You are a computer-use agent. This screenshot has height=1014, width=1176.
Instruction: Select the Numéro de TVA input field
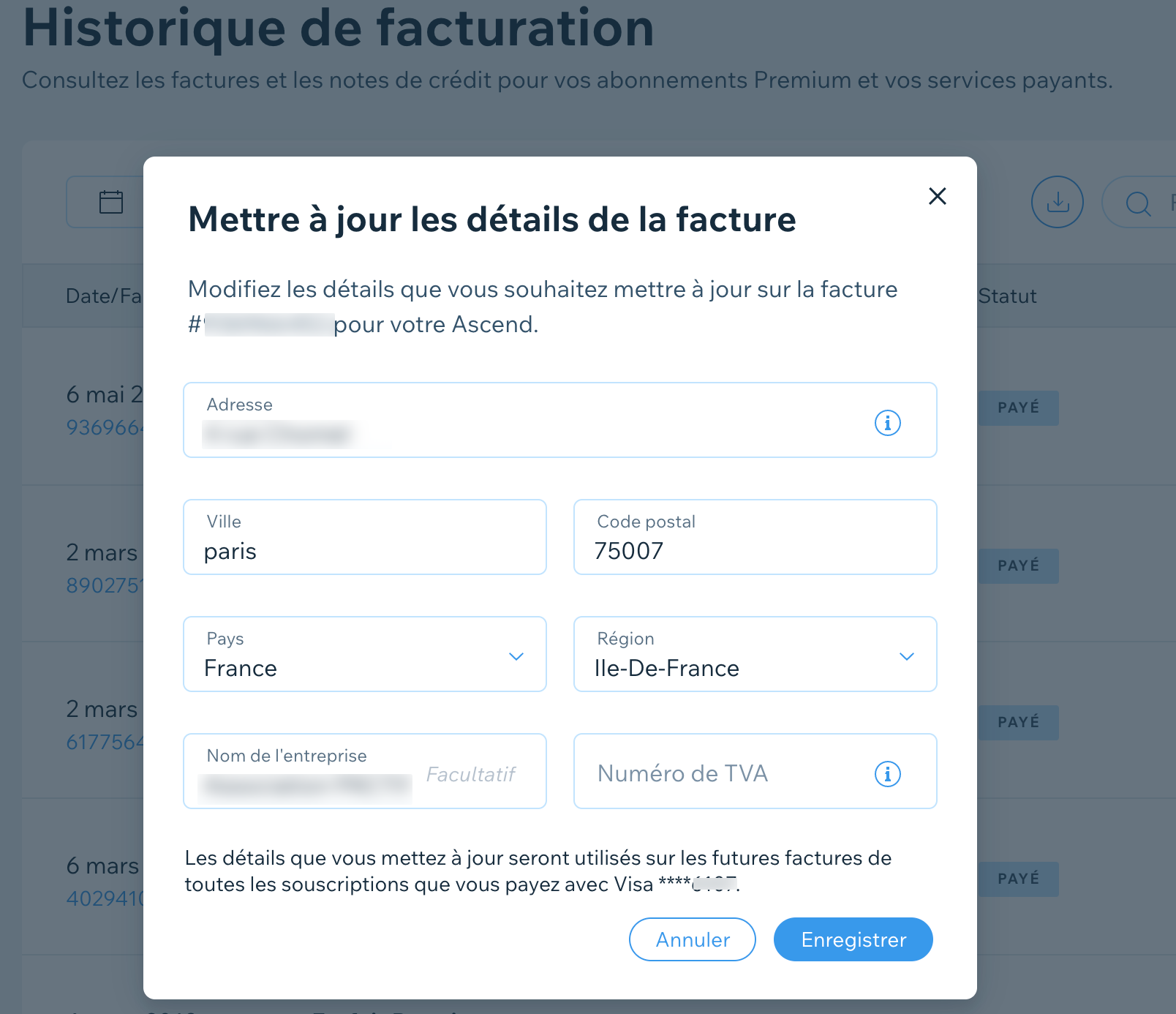pos(717,773)
